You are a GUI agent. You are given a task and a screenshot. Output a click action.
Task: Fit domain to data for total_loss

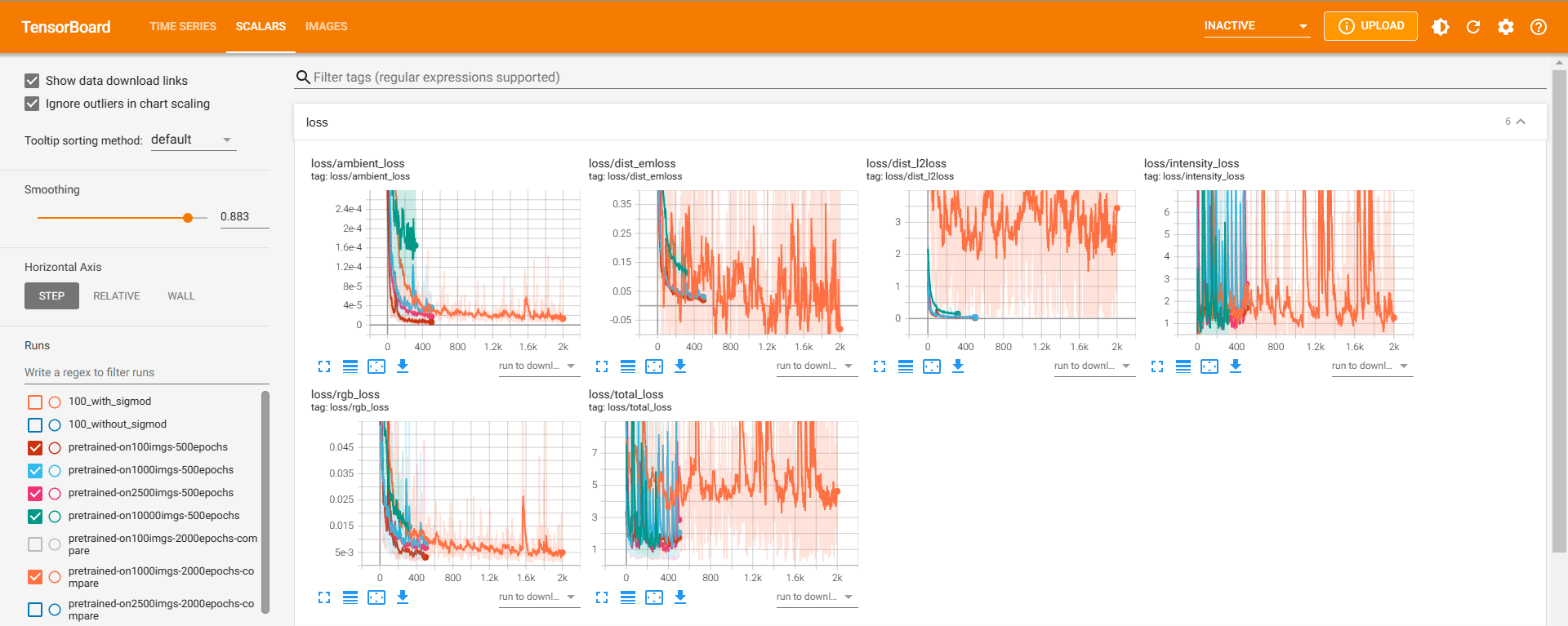(x=654, y=597)
